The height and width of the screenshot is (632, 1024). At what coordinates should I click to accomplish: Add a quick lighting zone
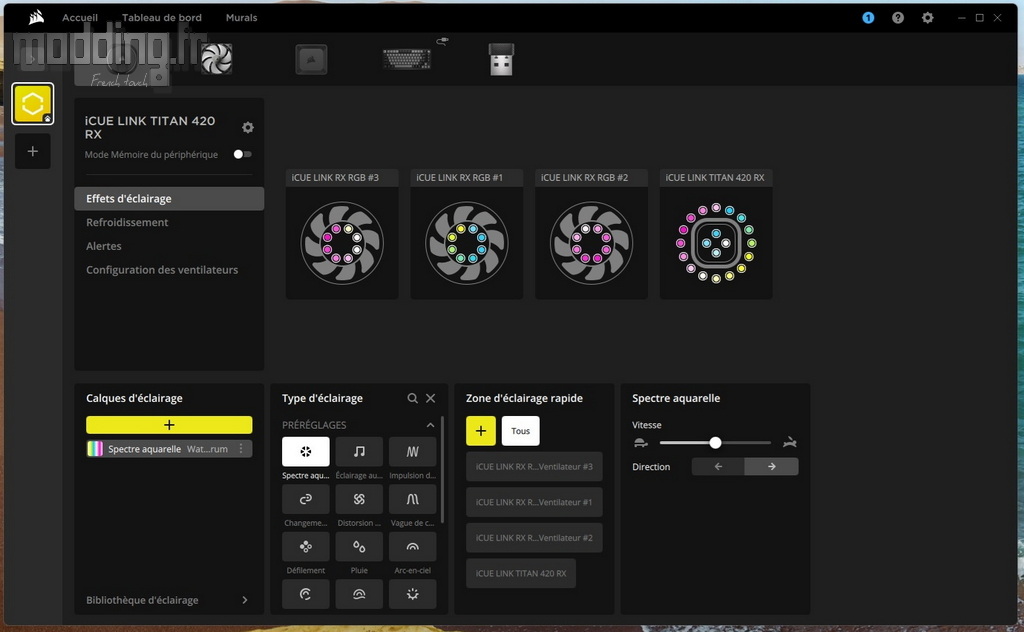coord(481,431)
